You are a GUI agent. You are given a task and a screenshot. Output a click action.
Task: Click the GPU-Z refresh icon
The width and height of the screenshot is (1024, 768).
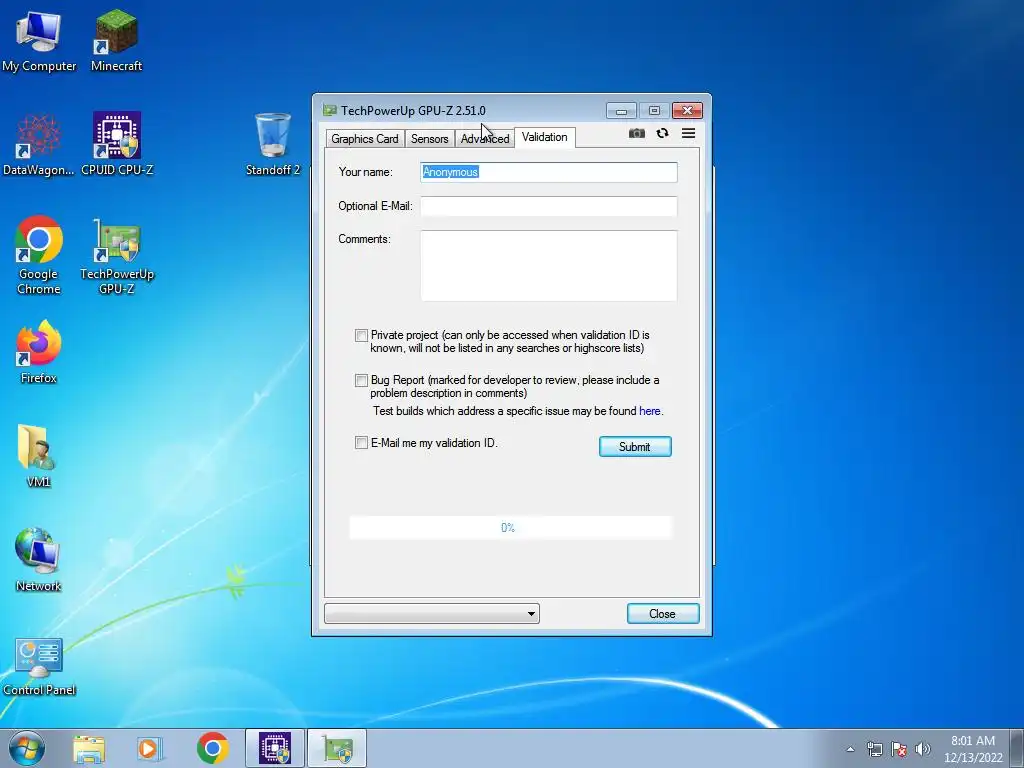[662, 133]
